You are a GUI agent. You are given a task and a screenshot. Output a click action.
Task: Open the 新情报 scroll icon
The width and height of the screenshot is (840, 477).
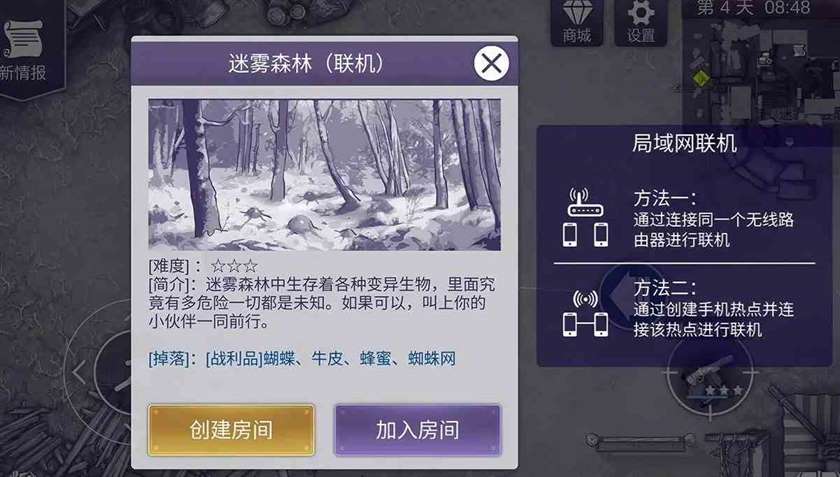[x=24, y=48]
